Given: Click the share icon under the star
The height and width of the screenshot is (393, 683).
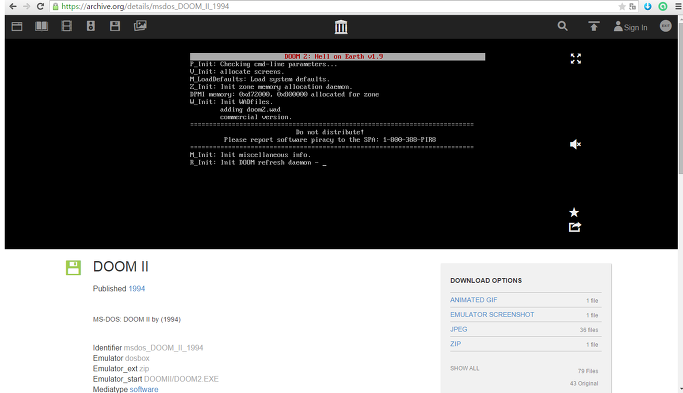Looking at the screenshot, I should 575,227.
